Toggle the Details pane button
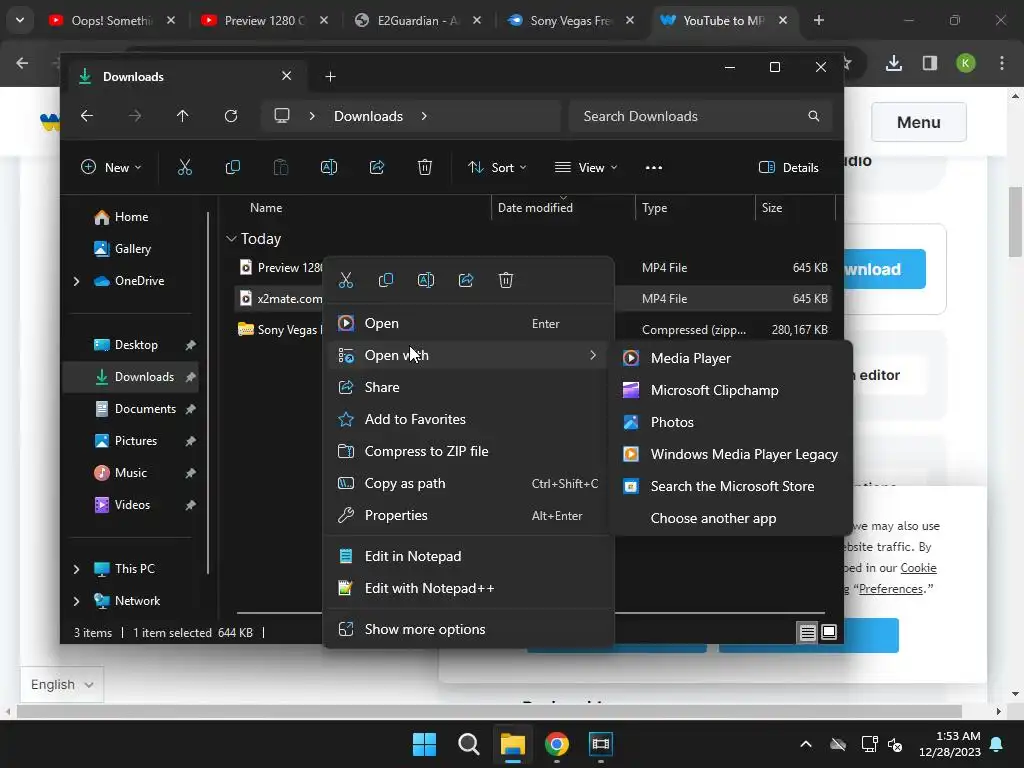This screenshot has width=1024, height=768. pos(789,168)
